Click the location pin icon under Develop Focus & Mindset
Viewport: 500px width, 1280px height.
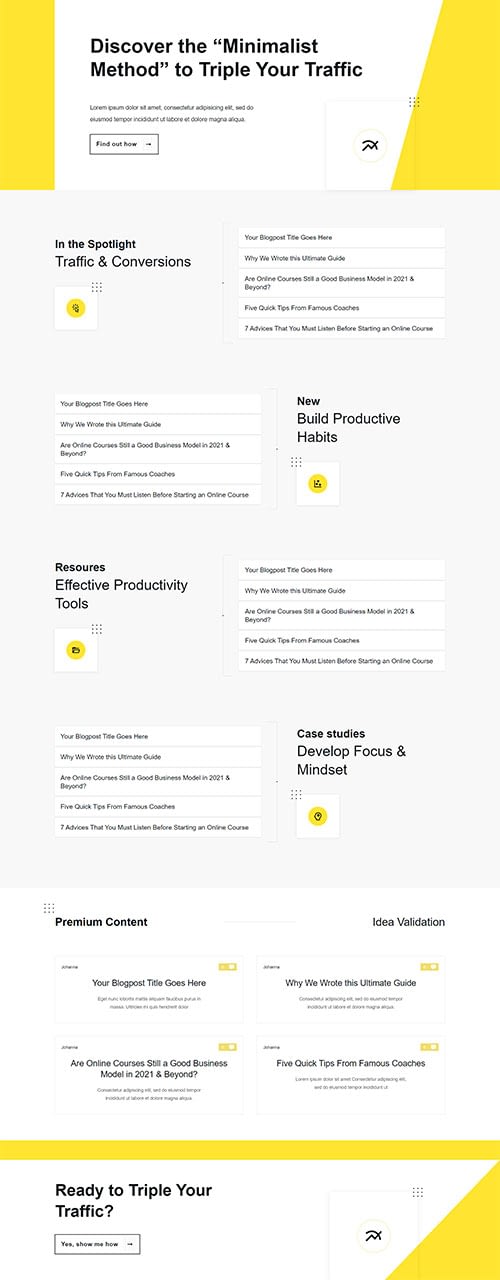tap(318, 817)
